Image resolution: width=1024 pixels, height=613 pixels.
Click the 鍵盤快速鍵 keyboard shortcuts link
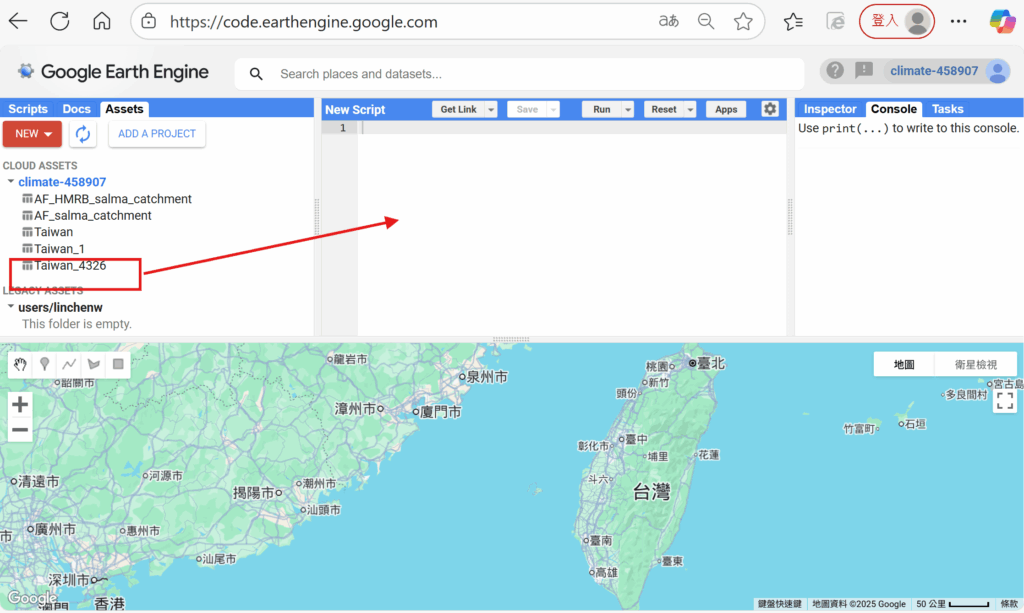point(780,604)
